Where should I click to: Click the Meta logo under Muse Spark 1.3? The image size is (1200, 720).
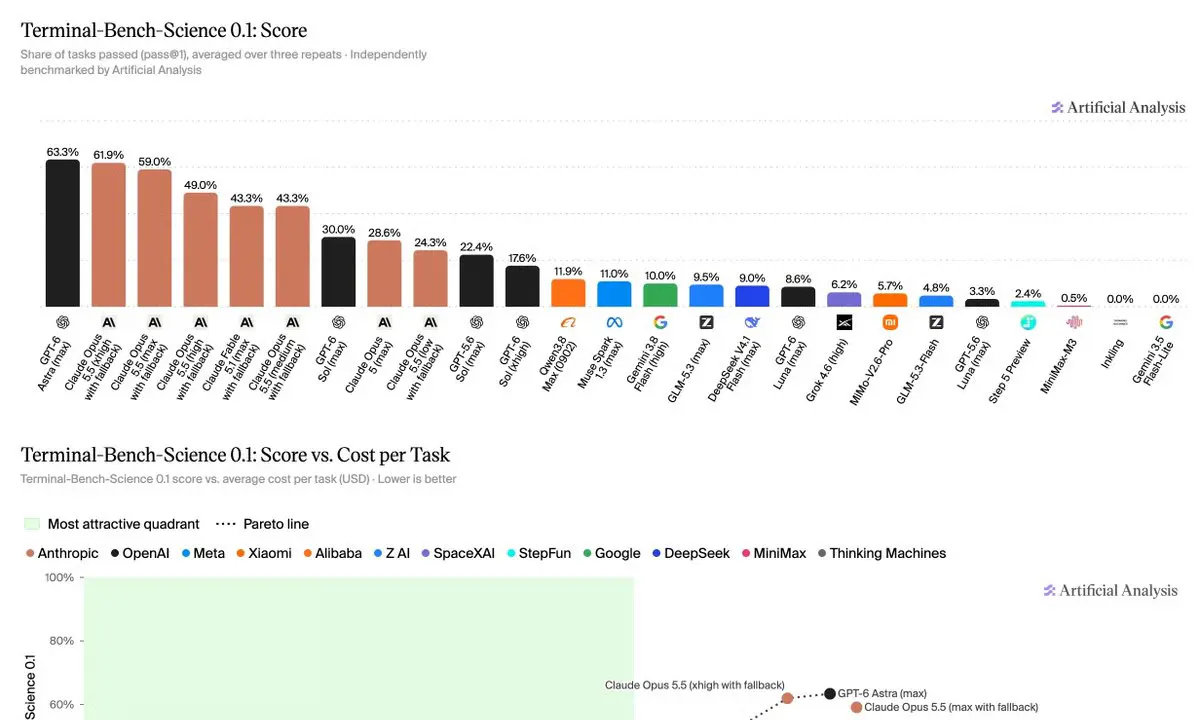pyautogui.click(x=614, y=322)
